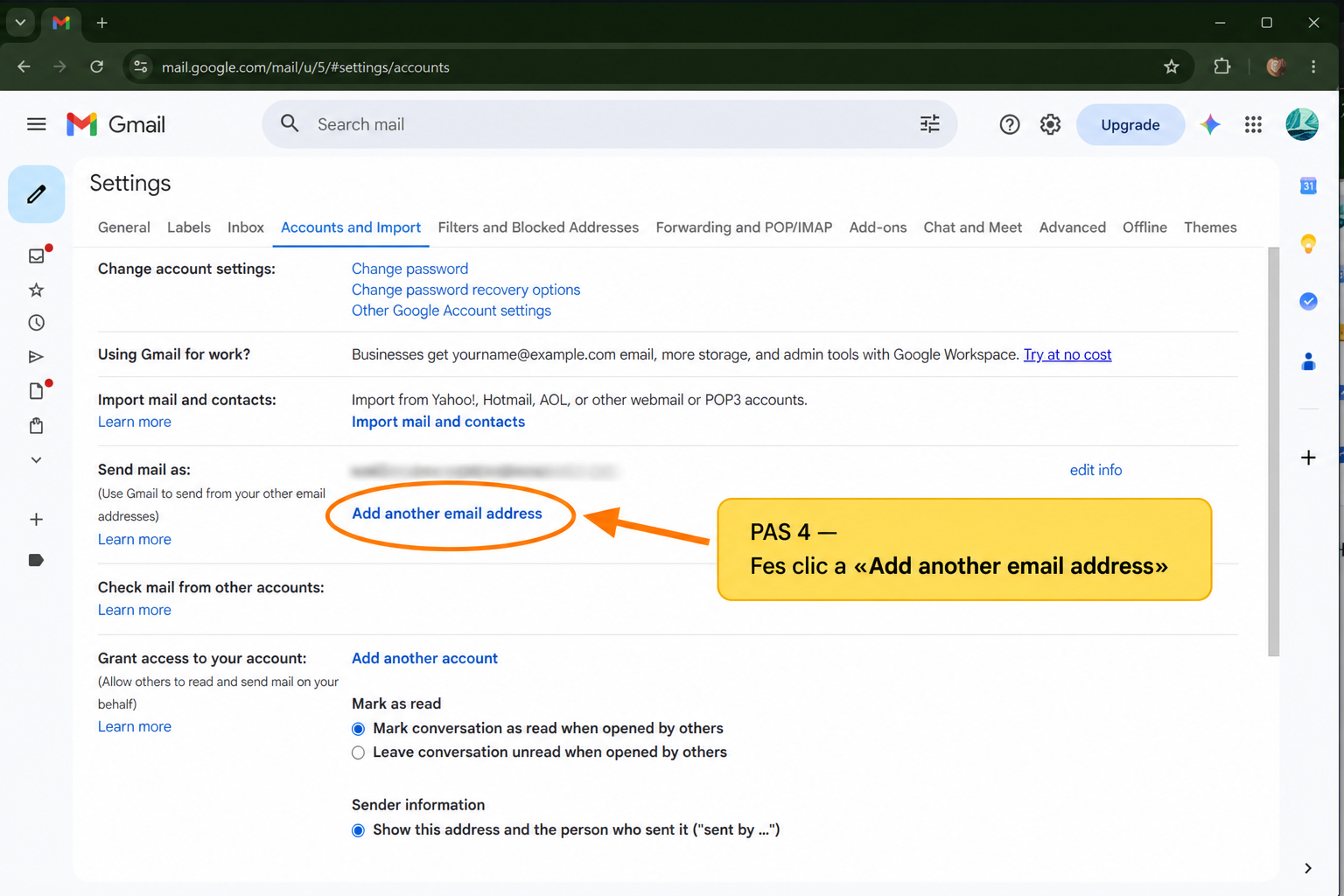Create new label plus icon

click(36, 520)
